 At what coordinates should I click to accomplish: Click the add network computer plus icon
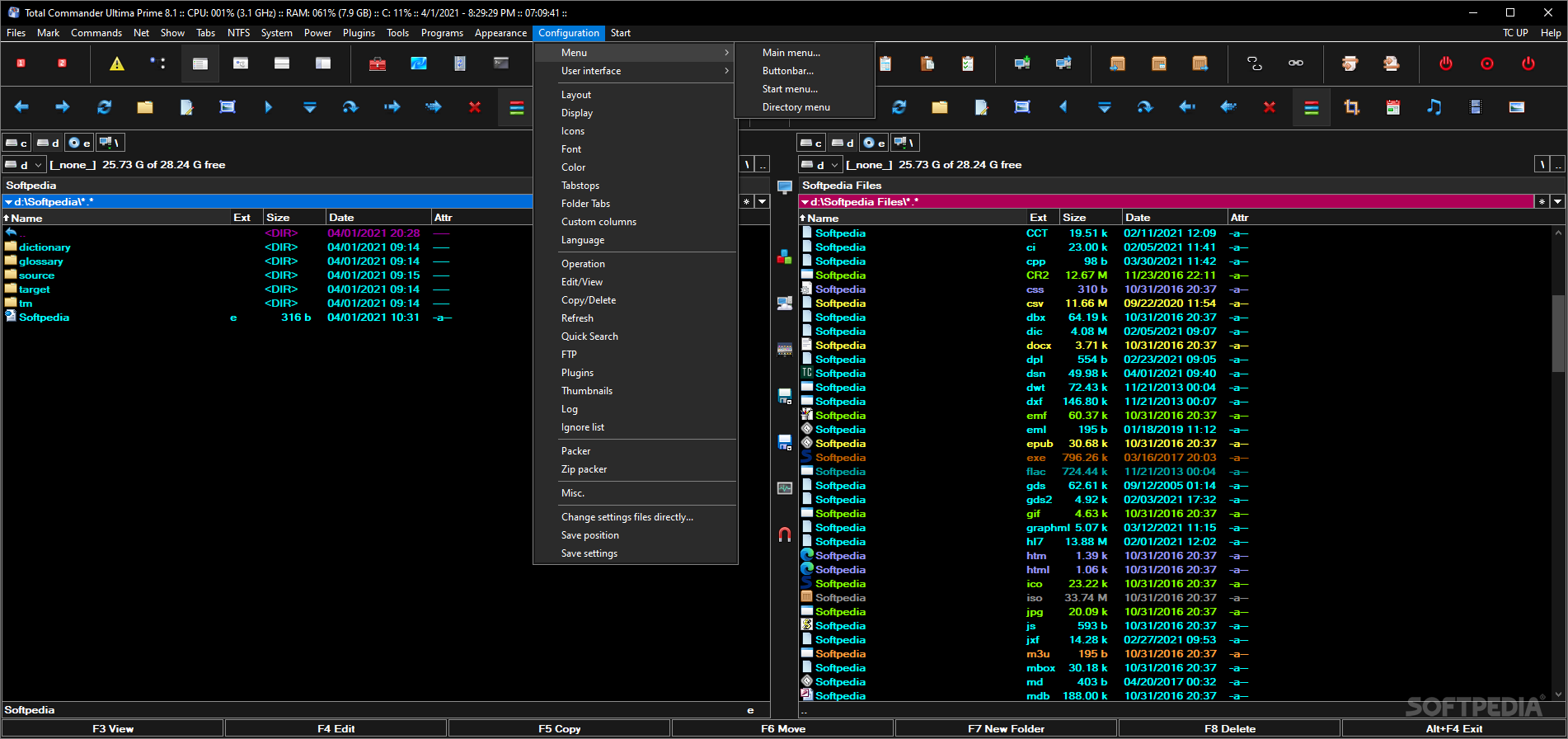1022,64
